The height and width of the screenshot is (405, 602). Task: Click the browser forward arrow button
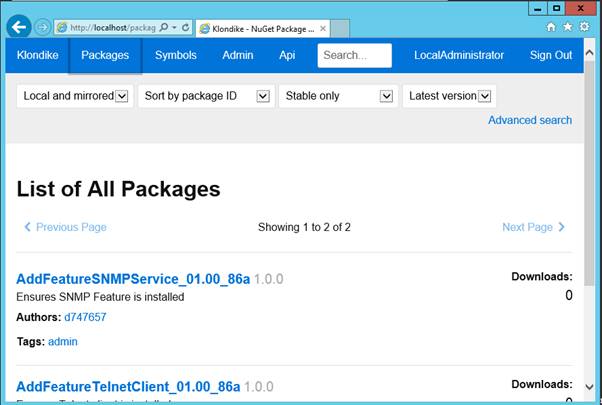pyautogui.click(x=42, y=28)
